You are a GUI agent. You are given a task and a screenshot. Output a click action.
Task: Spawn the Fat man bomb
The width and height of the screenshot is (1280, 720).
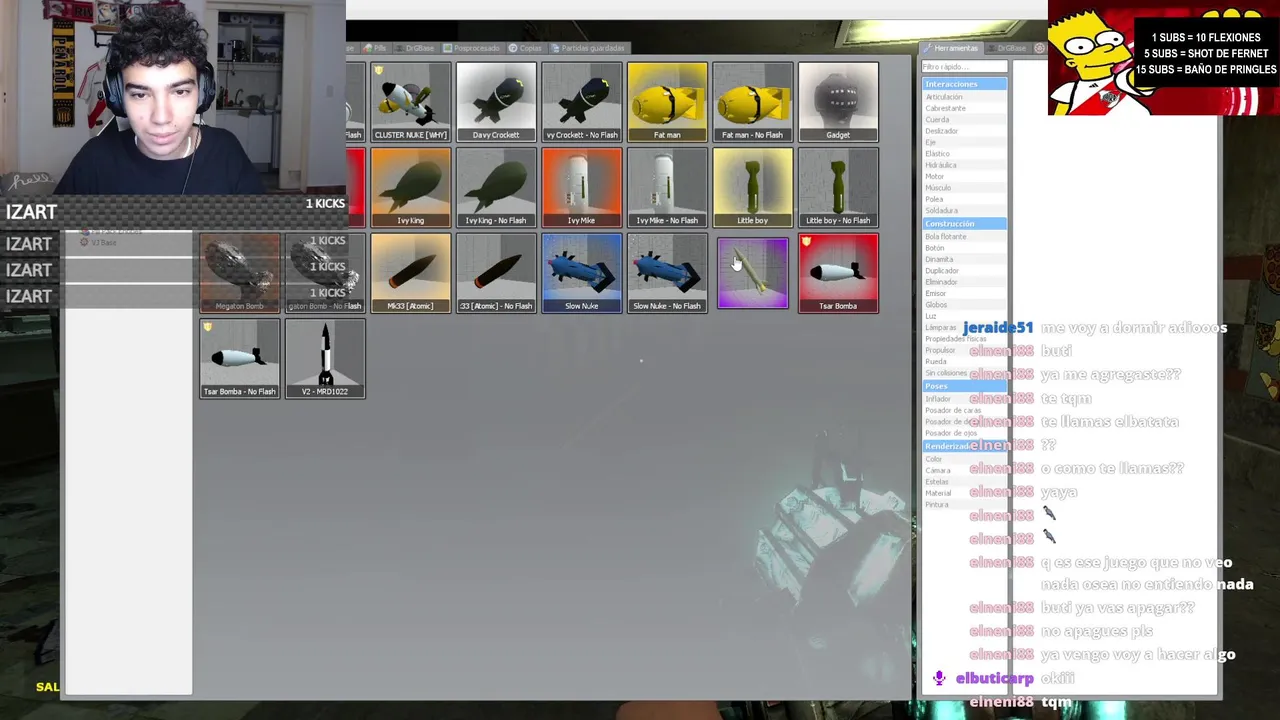click(667, 102)
